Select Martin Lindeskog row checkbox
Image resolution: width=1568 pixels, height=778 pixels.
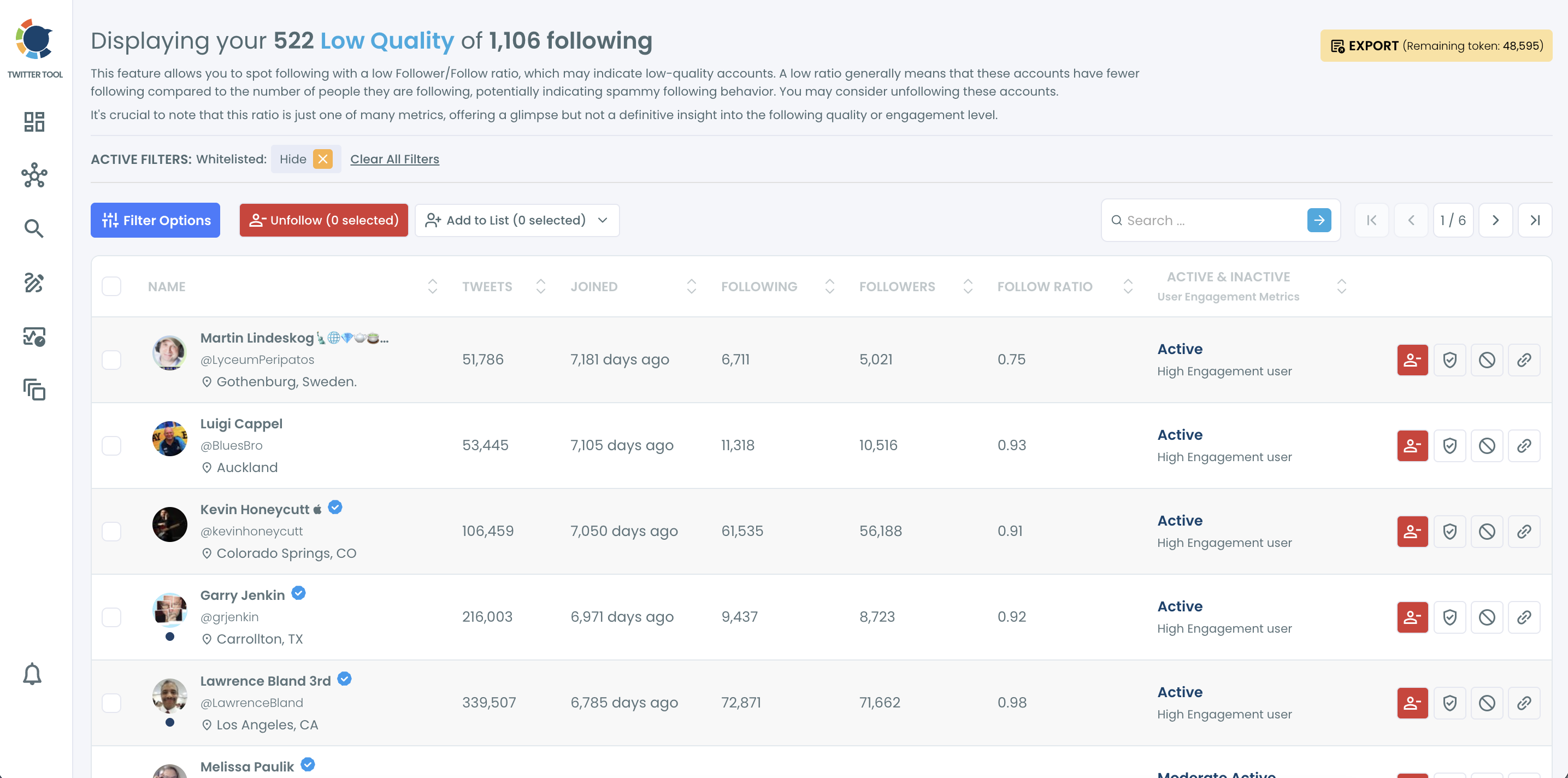(111, 360)
